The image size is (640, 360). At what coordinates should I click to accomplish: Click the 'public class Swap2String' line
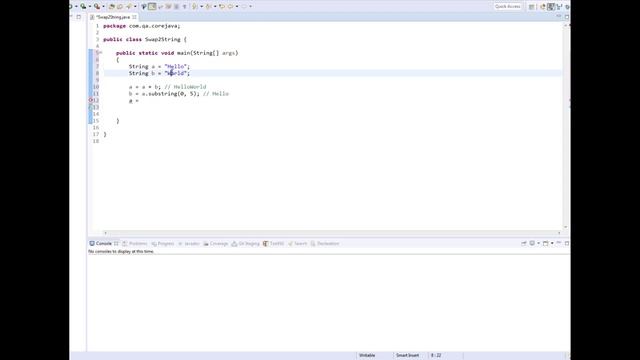coord(145,39)
